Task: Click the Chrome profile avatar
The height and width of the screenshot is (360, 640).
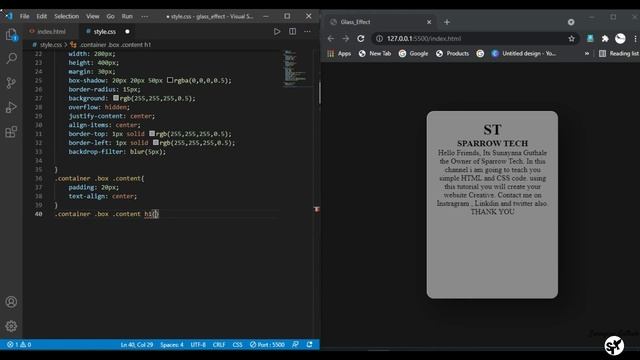Action: pyautogui.click(x=620, y=38)
